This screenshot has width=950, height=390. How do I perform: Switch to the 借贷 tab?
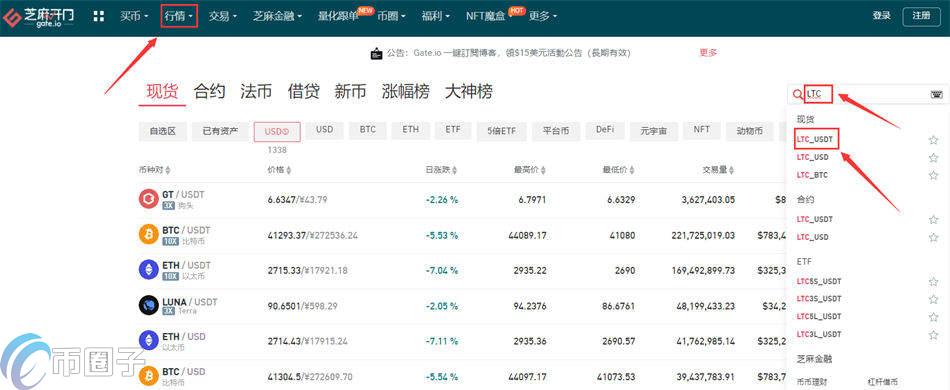304,92
